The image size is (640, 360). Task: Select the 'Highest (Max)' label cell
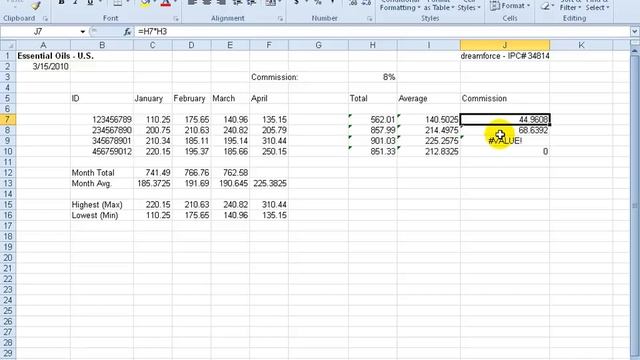tap(102, 204)
